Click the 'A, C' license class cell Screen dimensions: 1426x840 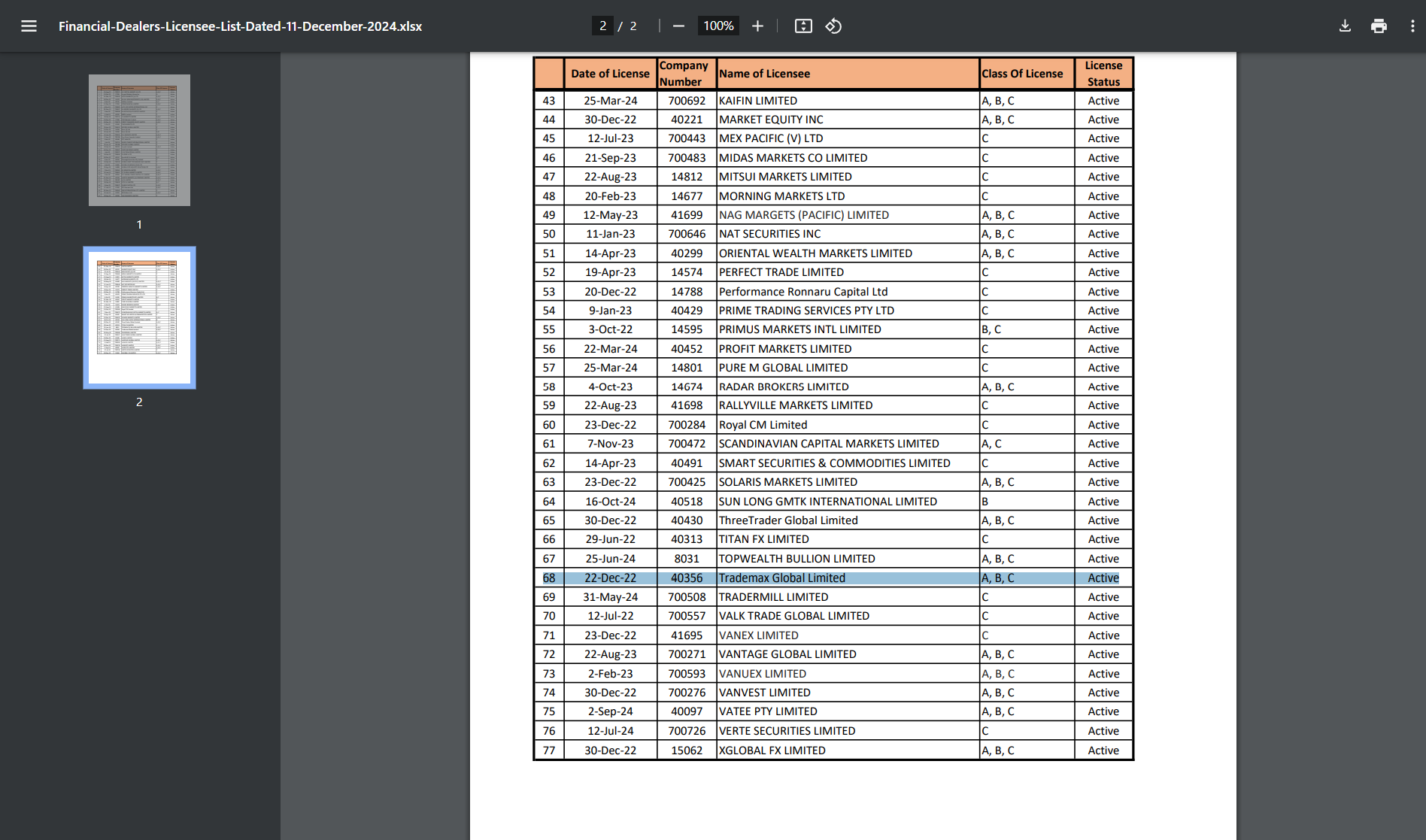[1027, 444]
